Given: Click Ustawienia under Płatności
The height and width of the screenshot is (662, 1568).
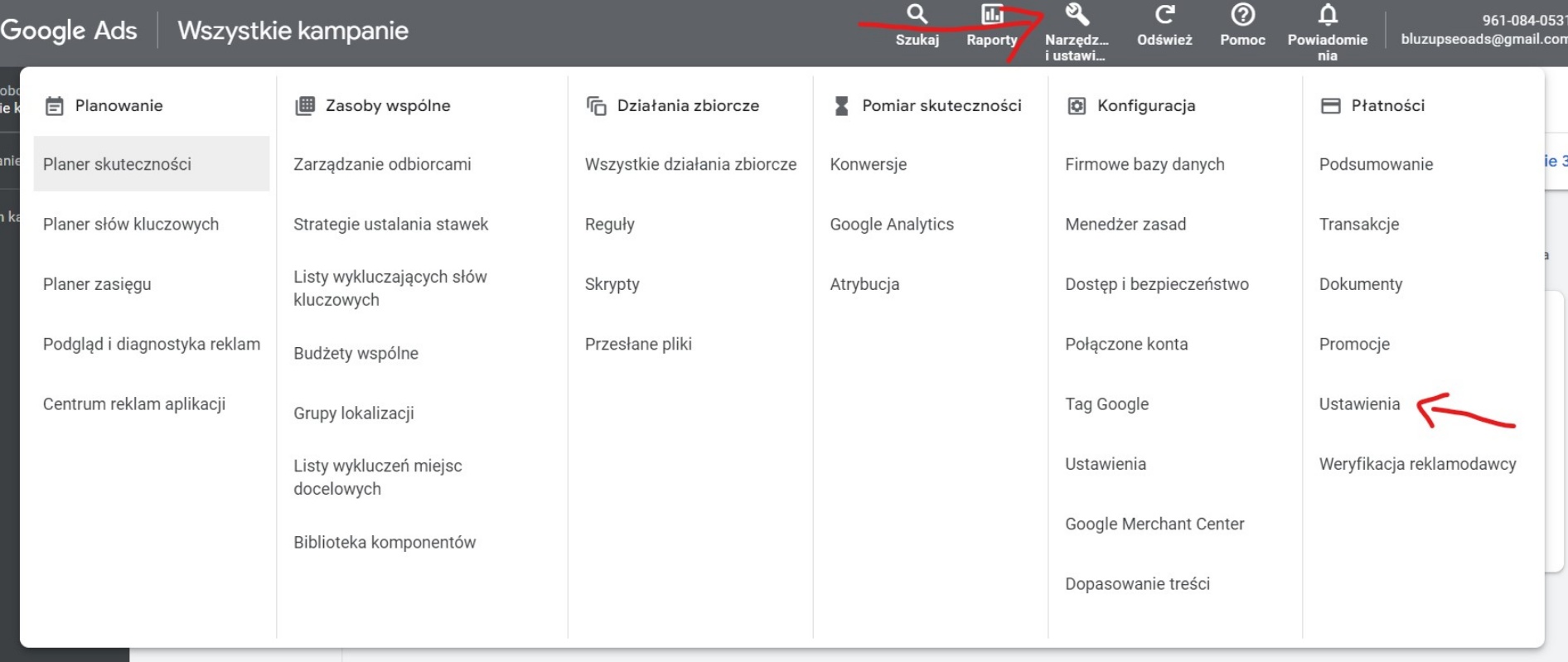Looking at the screenshot, I should click(1359, 404).
